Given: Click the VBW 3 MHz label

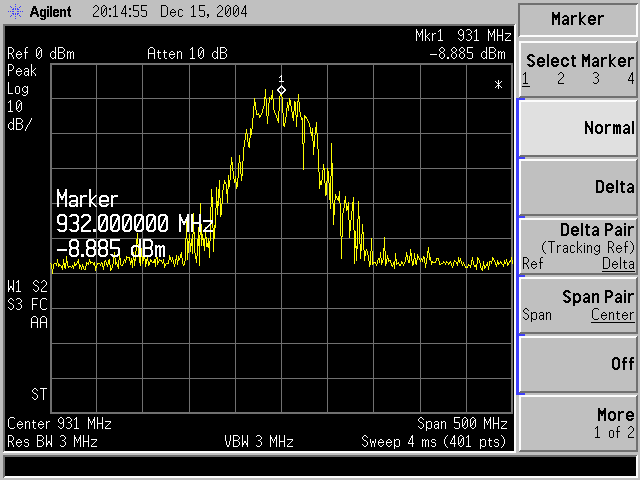Looking at the screenshot, I should tap(259, 442).
